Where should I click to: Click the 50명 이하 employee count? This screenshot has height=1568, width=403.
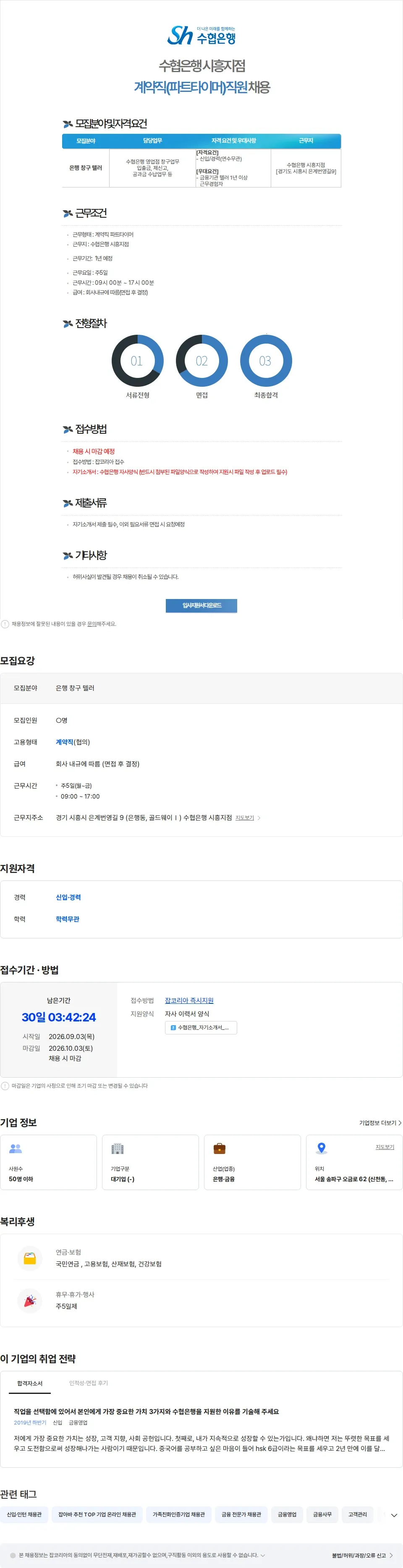21,1178
